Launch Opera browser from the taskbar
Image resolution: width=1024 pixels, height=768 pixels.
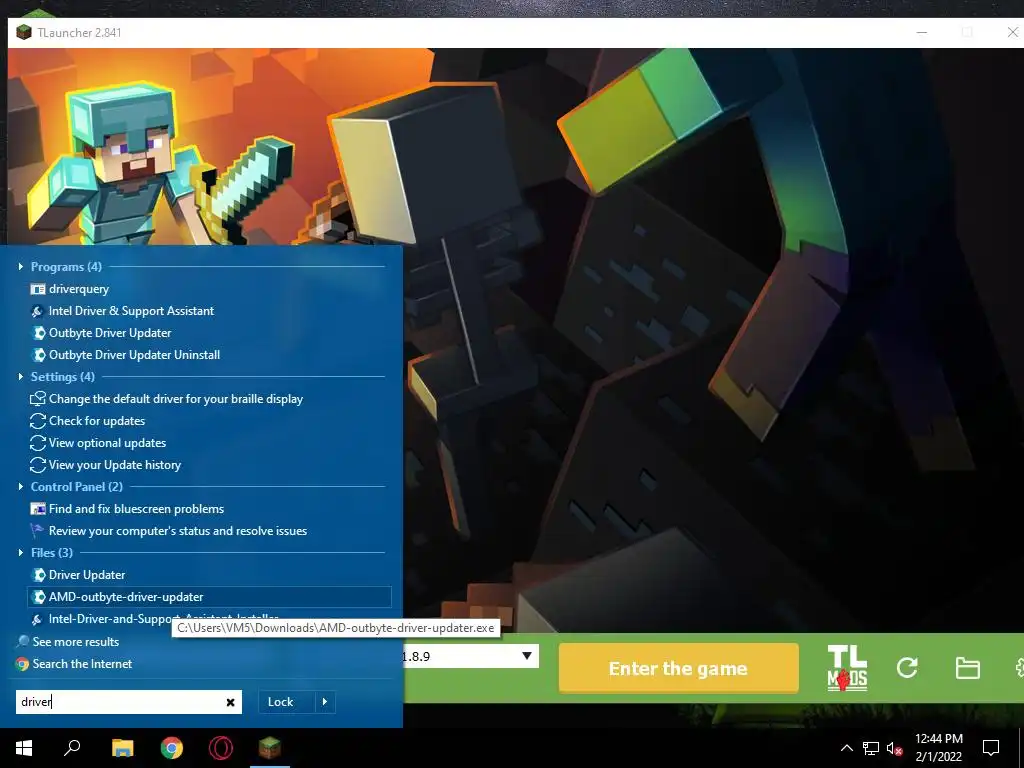tap(221, 748)
